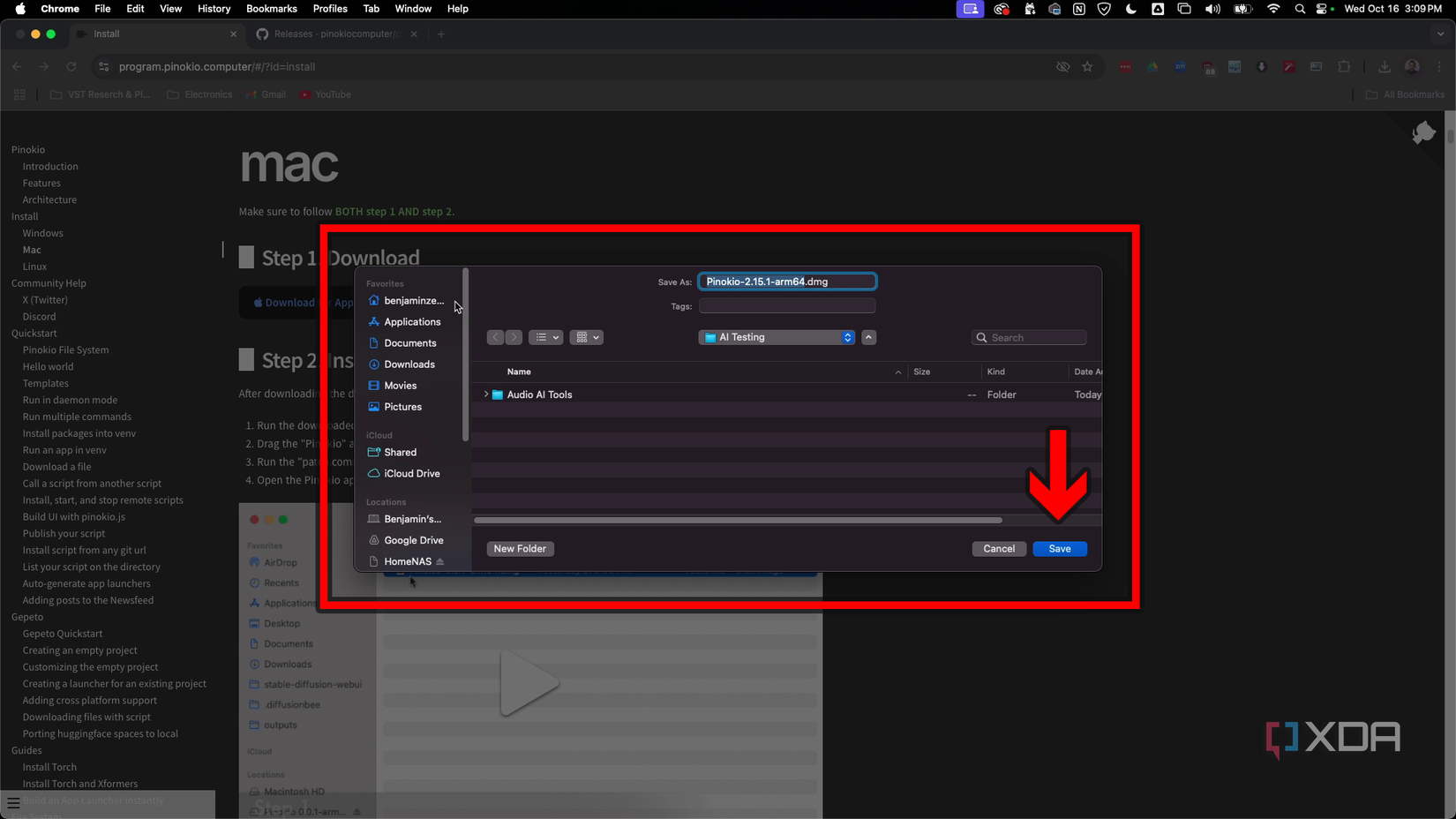Click the Save button in the dialog
The width and height of the screenshot is (1456, 819).
click(x=1060, y=549)
